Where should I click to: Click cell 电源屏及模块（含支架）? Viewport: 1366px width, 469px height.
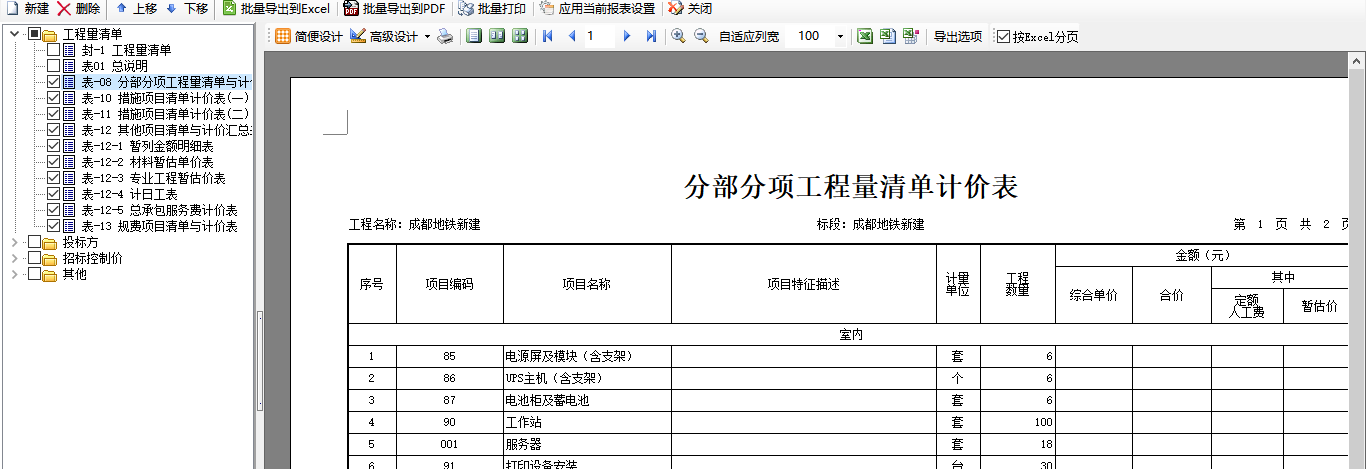click(x=587, y=356)
